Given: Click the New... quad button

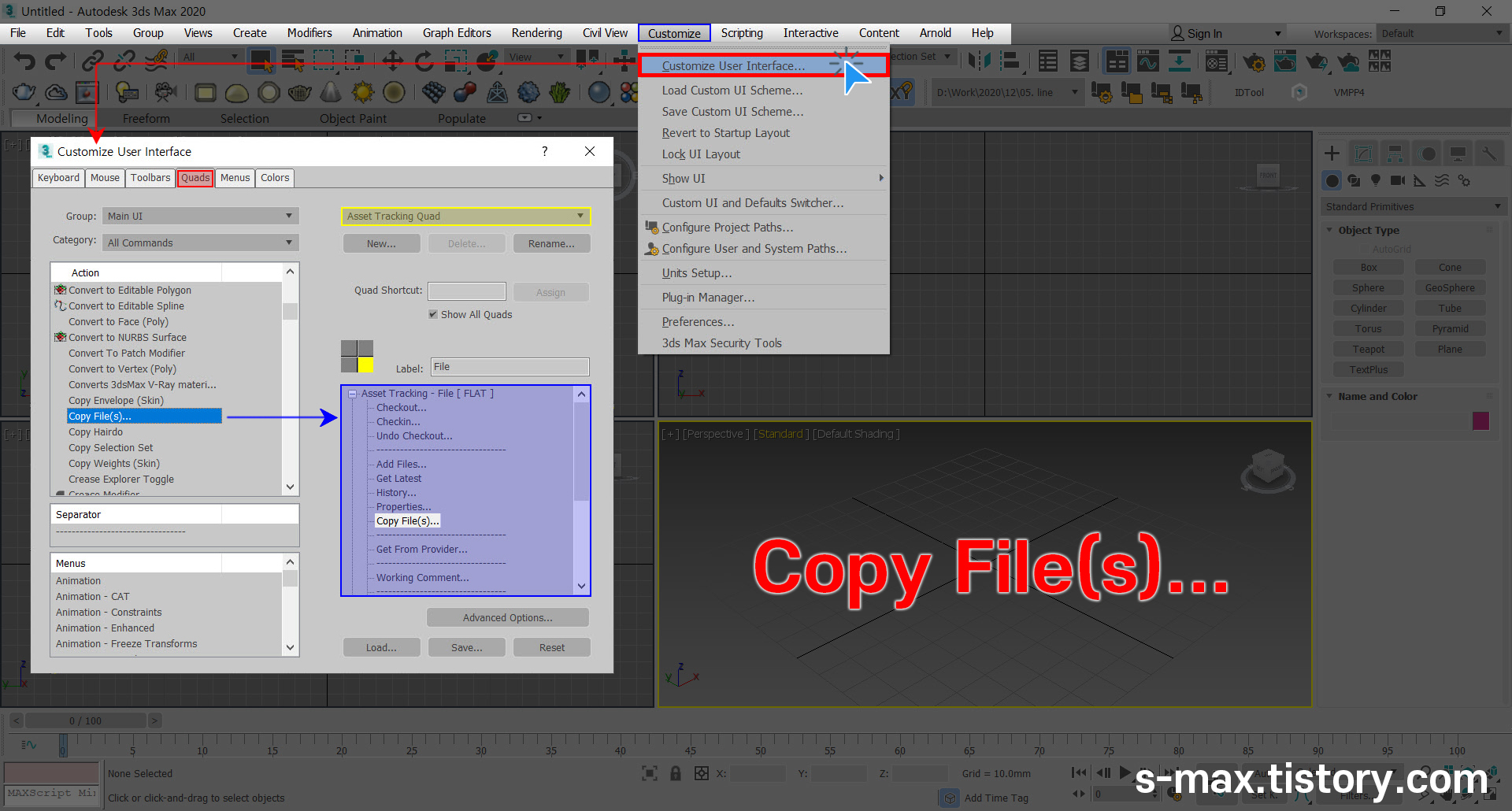Looking at the screenshot, I should coord(381,244).
